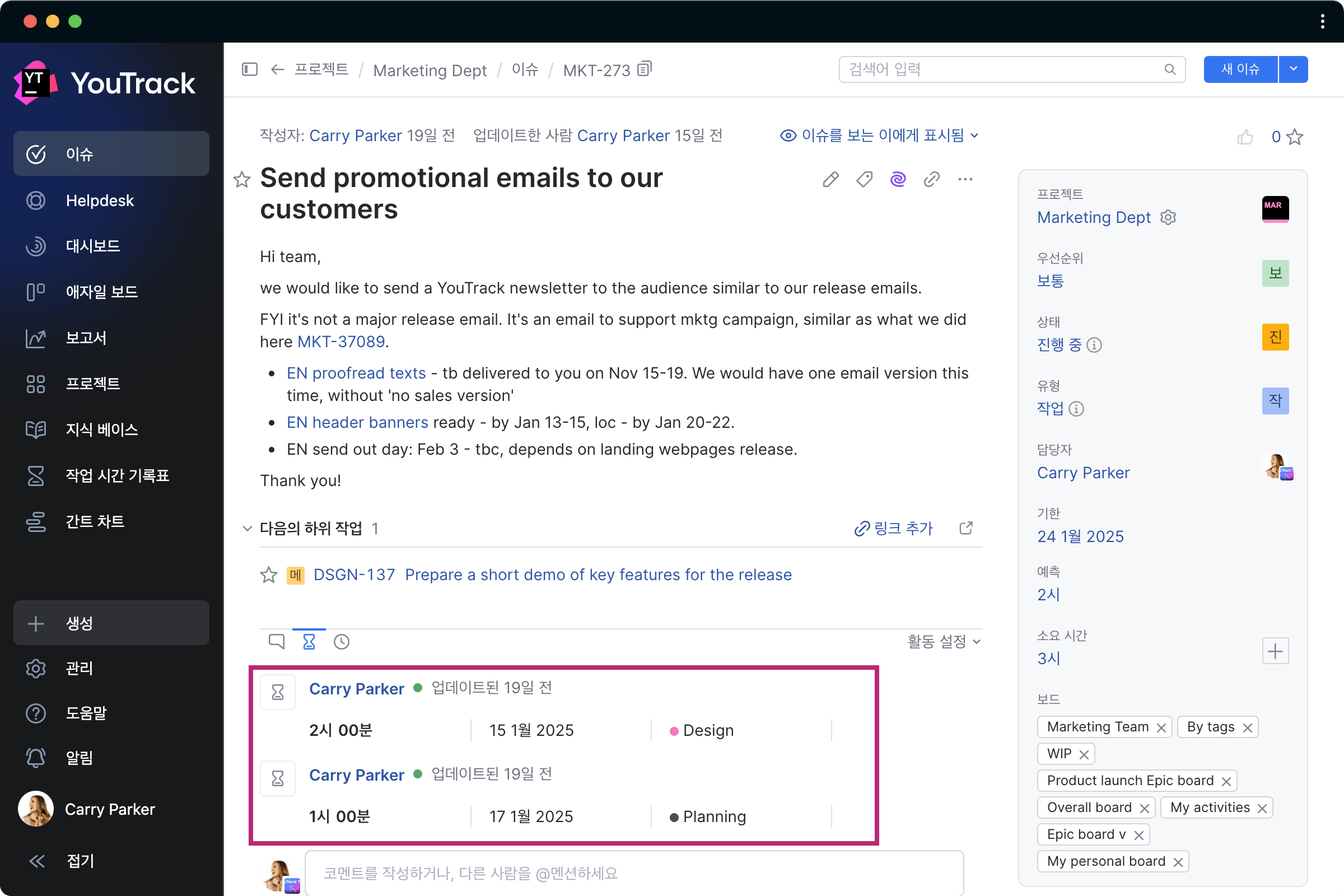Star the issue title to watch it
The width and height of the screenshot is (1344, 896).
242,179
